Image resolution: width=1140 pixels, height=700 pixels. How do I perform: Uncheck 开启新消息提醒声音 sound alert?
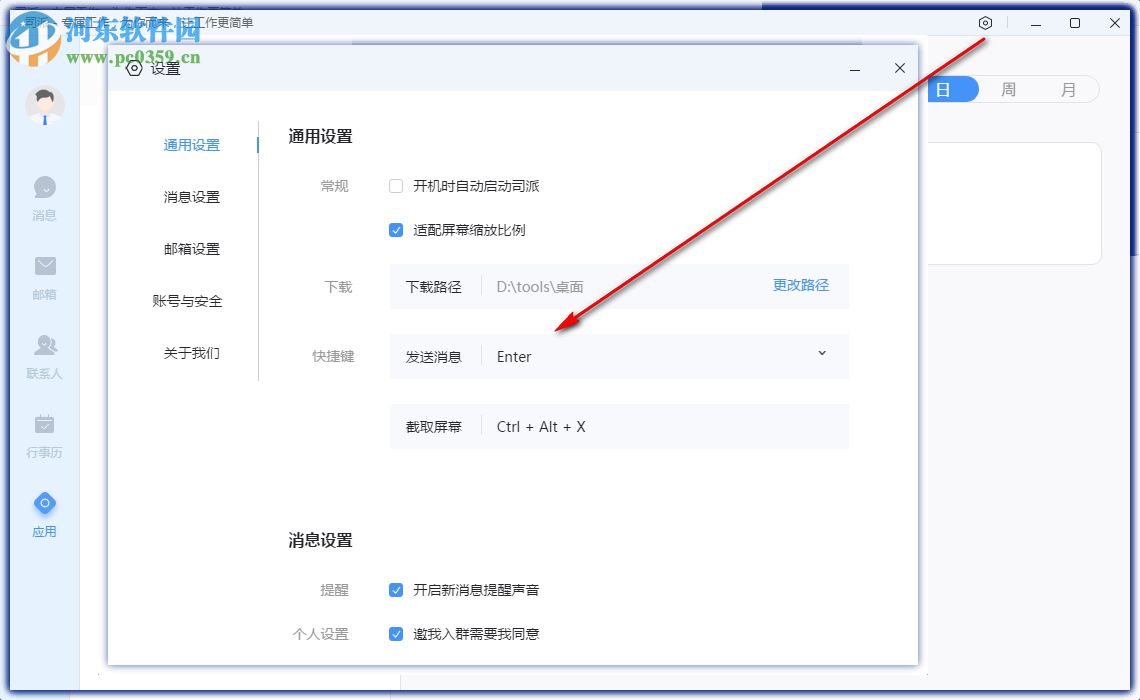click(396, 590)
